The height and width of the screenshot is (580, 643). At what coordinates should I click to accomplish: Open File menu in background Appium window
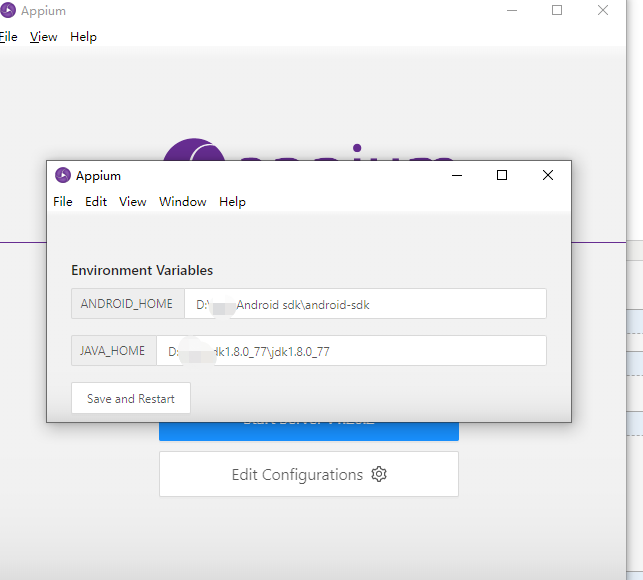[x=9, y=37]
